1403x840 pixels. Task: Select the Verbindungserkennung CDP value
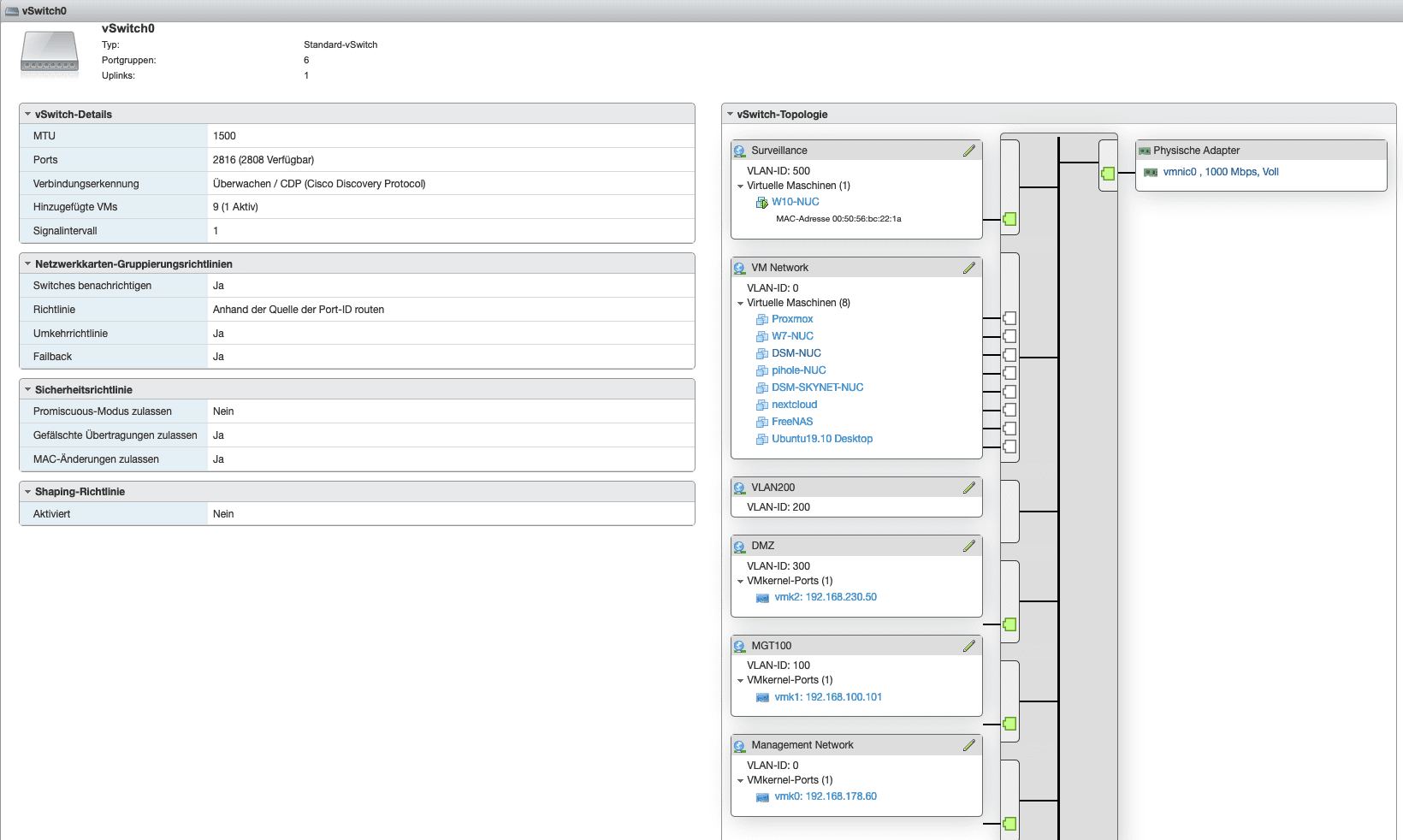click(x=319, y=184)
